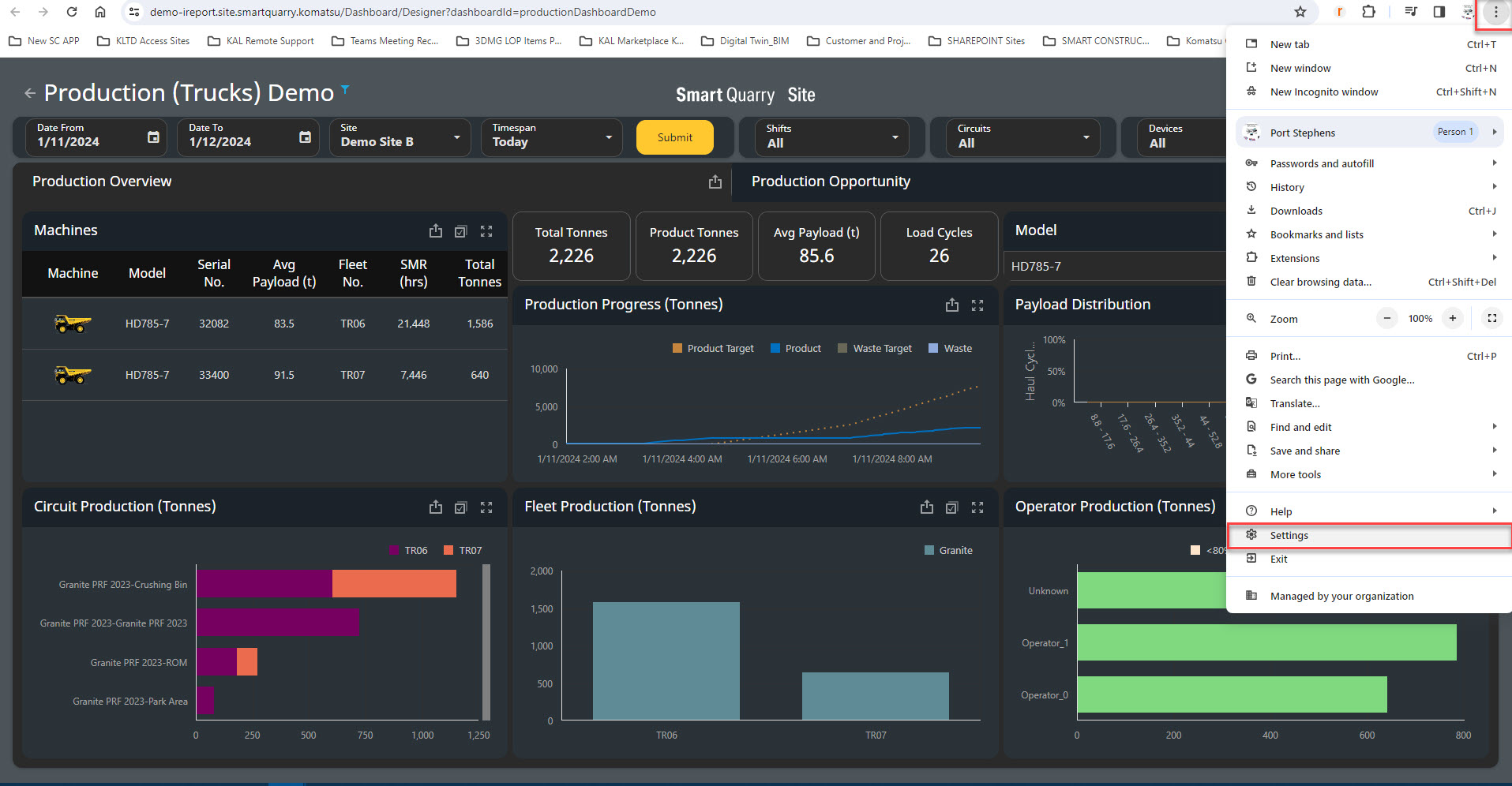The image size is (1512, 786).
Task: Open the Date To calendar picker icon
Action: pos(305,137)
